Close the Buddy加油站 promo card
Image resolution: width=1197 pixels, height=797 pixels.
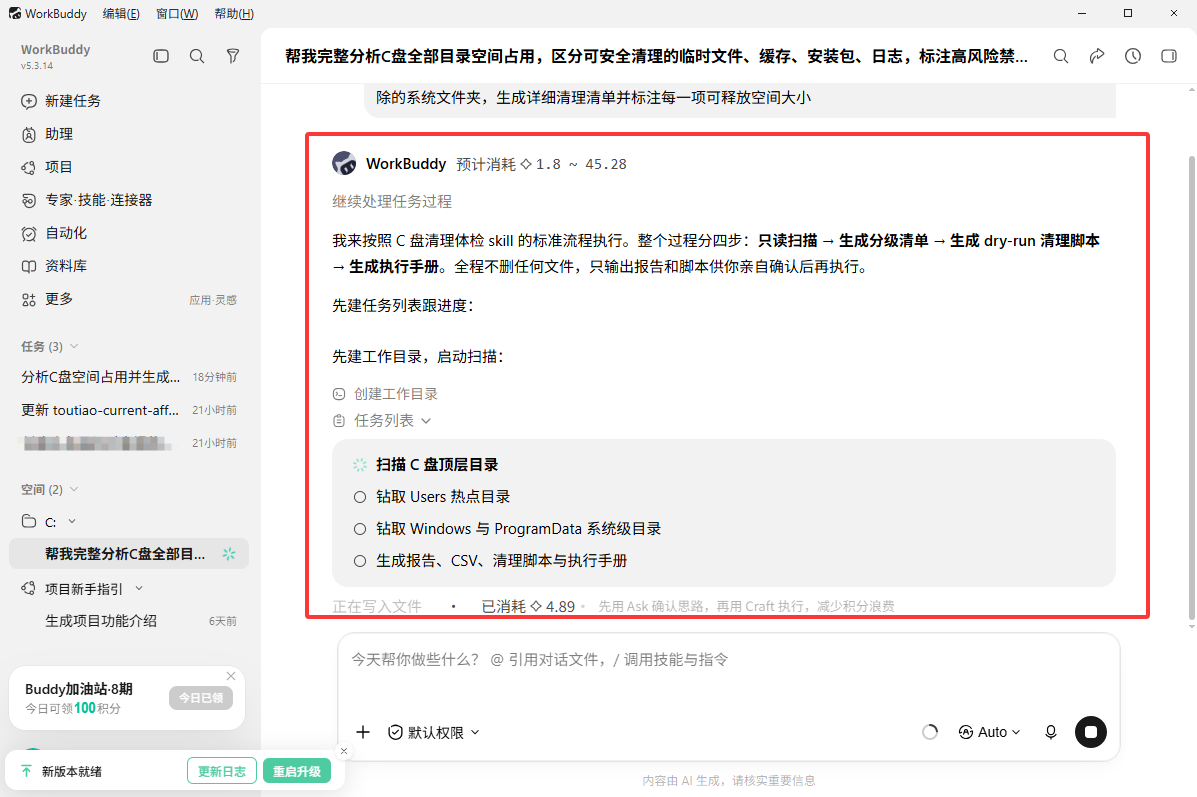tap(231, 676)
